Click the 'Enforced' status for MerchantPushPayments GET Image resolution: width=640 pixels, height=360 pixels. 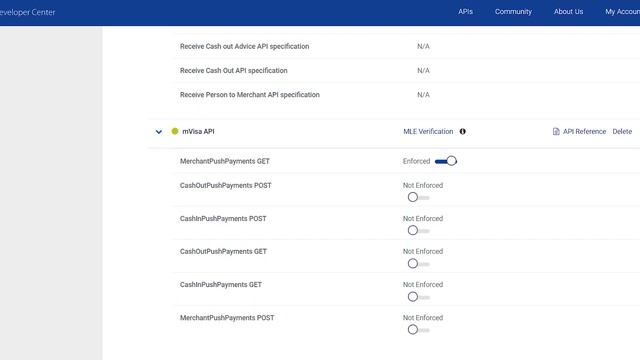[x=416, y=161]
